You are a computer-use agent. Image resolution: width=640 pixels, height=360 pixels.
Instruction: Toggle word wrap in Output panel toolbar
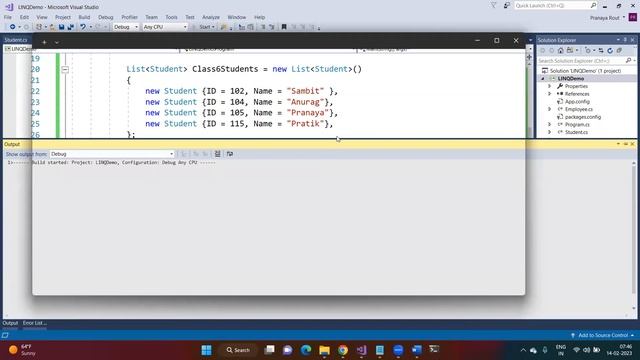(230, 154)
